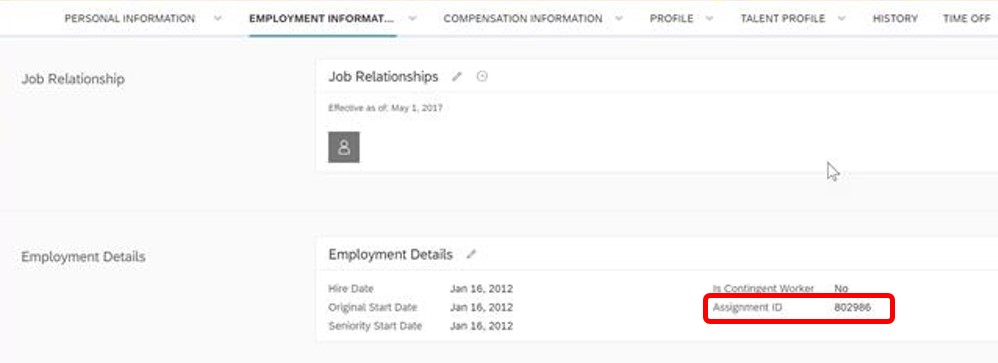
Task: Click the Employment Details card title
Action: (x=390, y=255)
